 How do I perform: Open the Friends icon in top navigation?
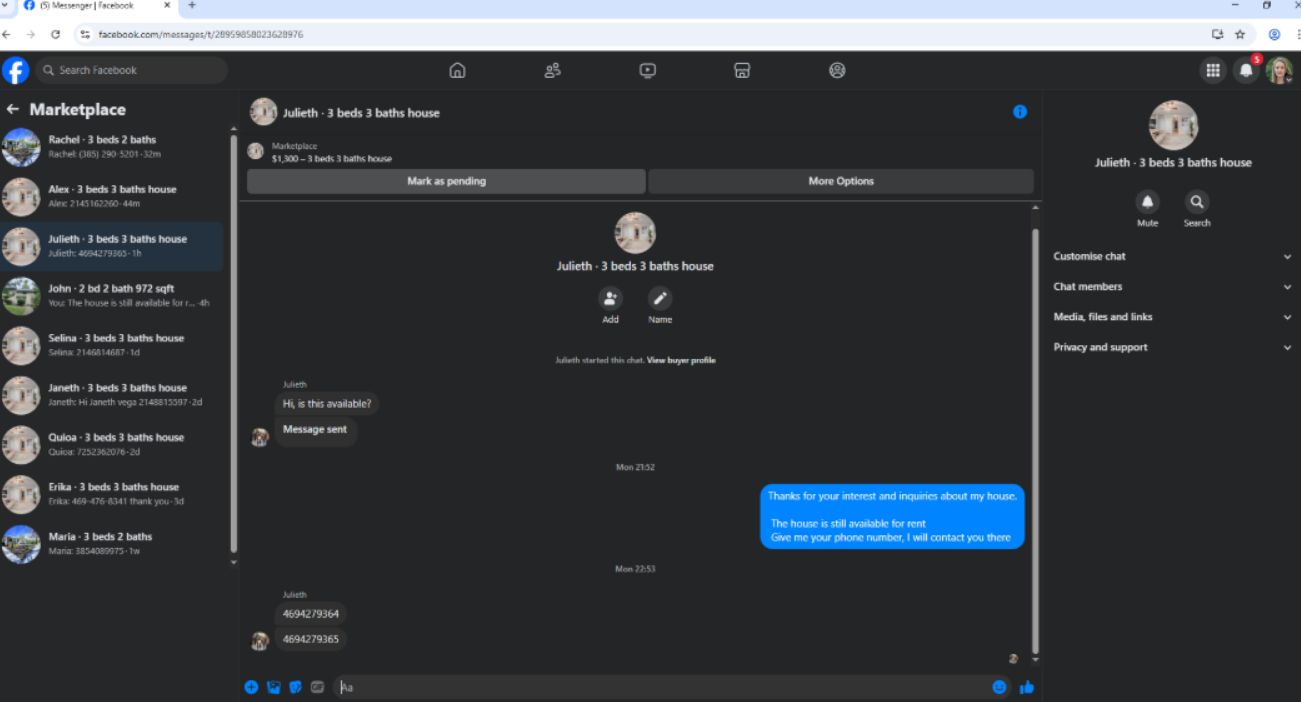coord(552,70)
